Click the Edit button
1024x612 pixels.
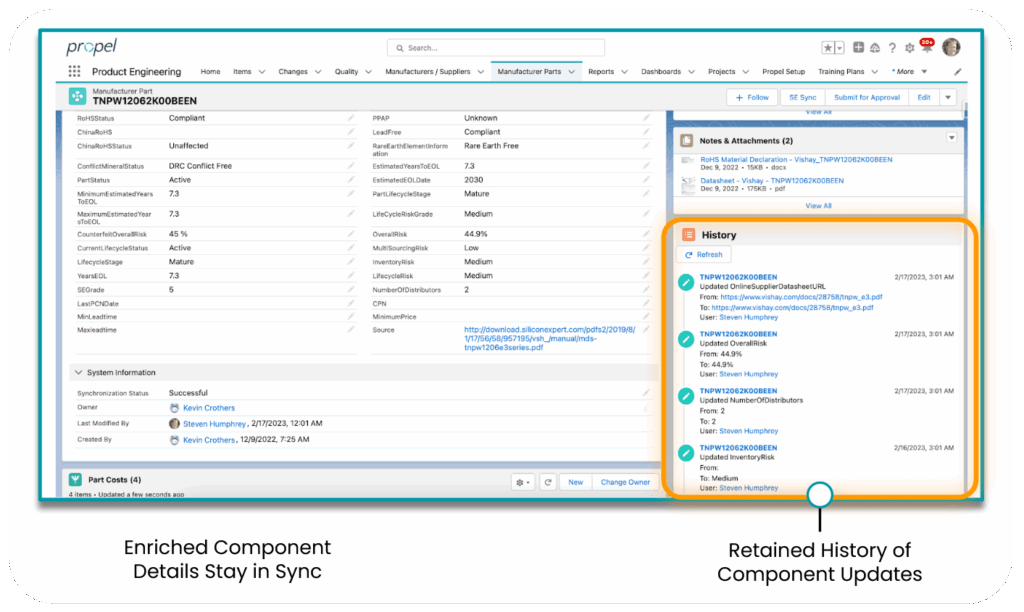pos(923,97)
